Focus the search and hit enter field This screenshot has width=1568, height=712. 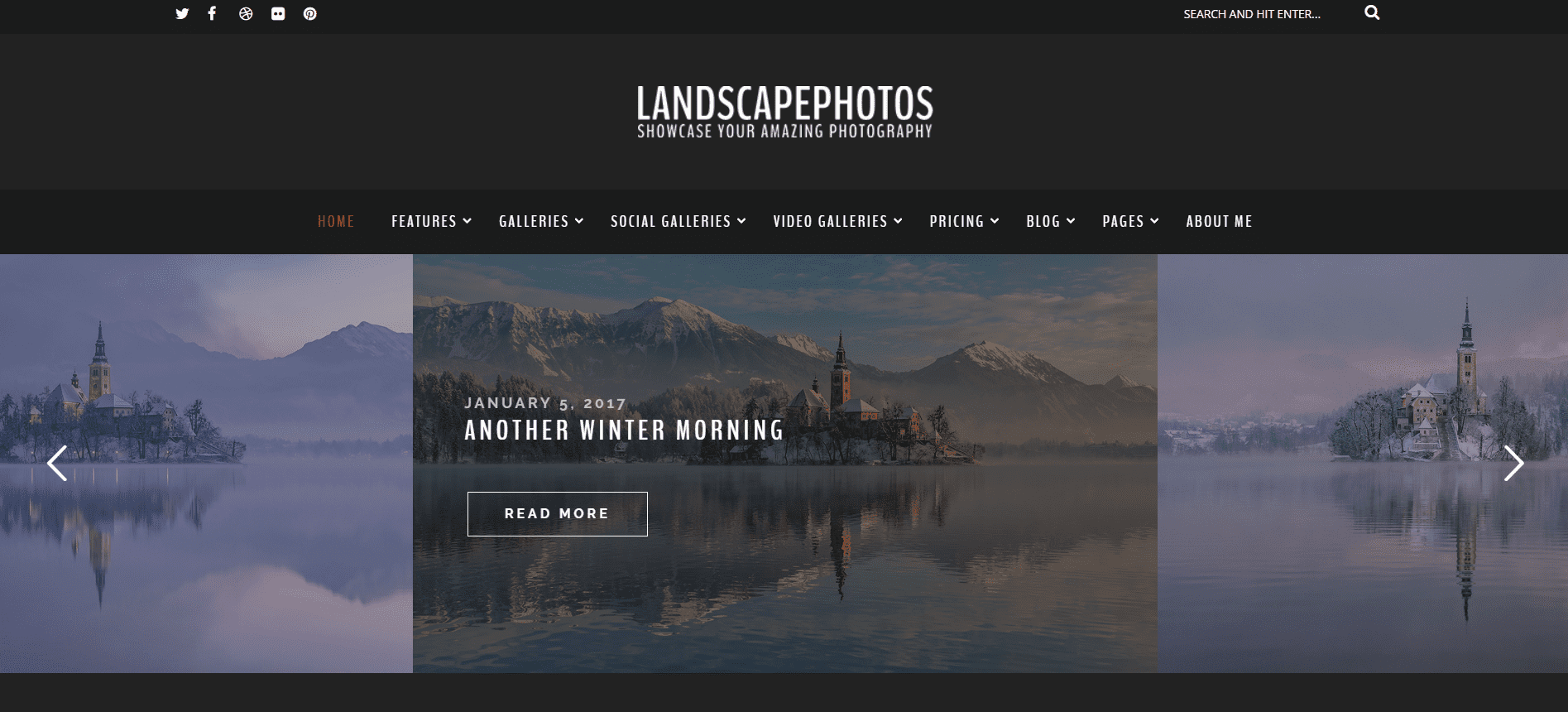[1266, 14]
